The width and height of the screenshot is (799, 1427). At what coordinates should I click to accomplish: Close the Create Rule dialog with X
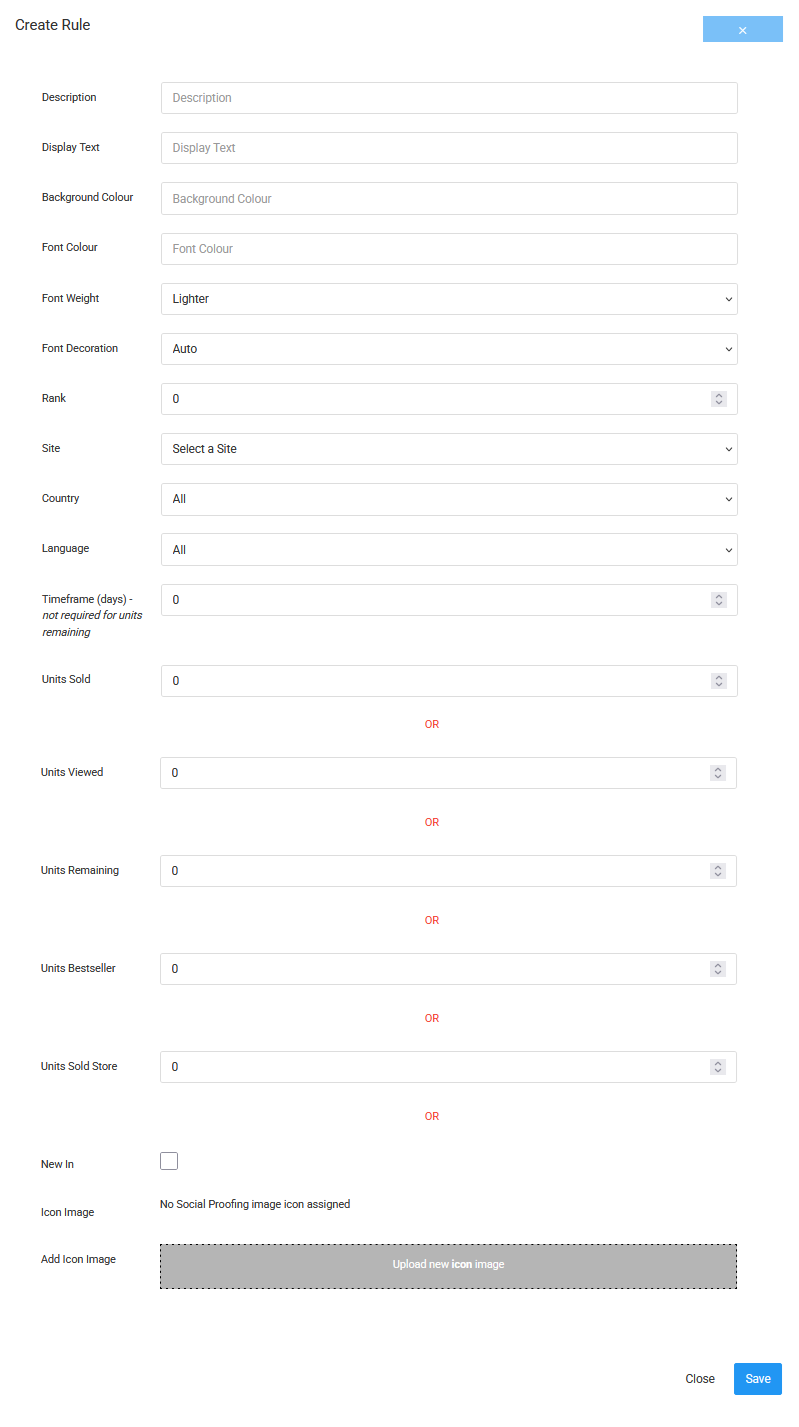point(742,30)
